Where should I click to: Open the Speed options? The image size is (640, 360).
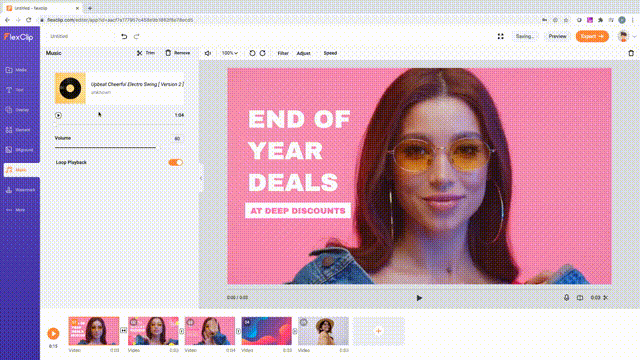[x=330, y=53]
